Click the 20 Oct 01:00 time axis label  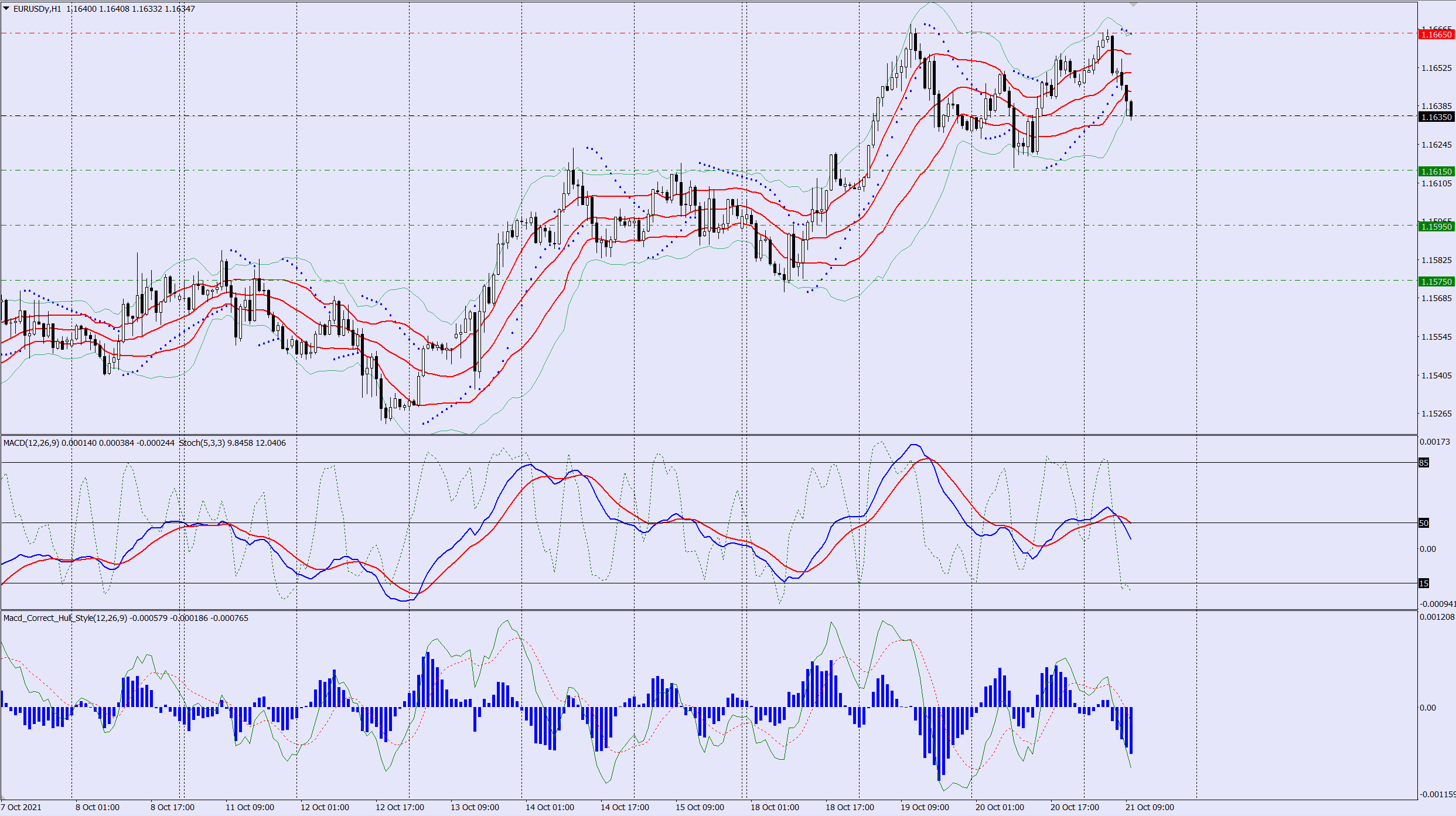[1000, 807]
